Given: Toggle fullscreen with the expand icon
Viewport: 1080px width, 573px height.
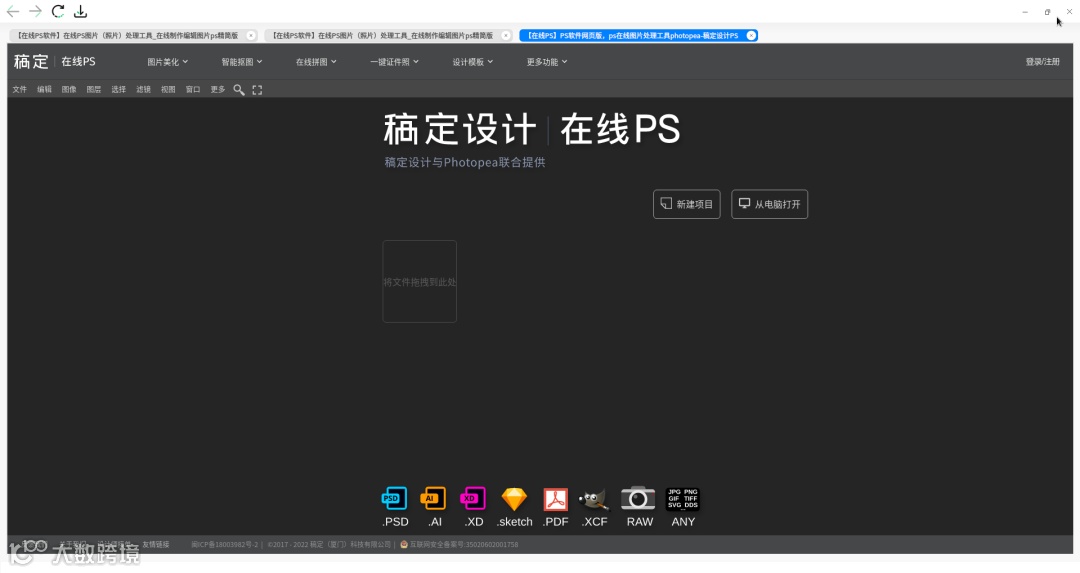Looking at the screenshot, I should [x=257, y=90].
